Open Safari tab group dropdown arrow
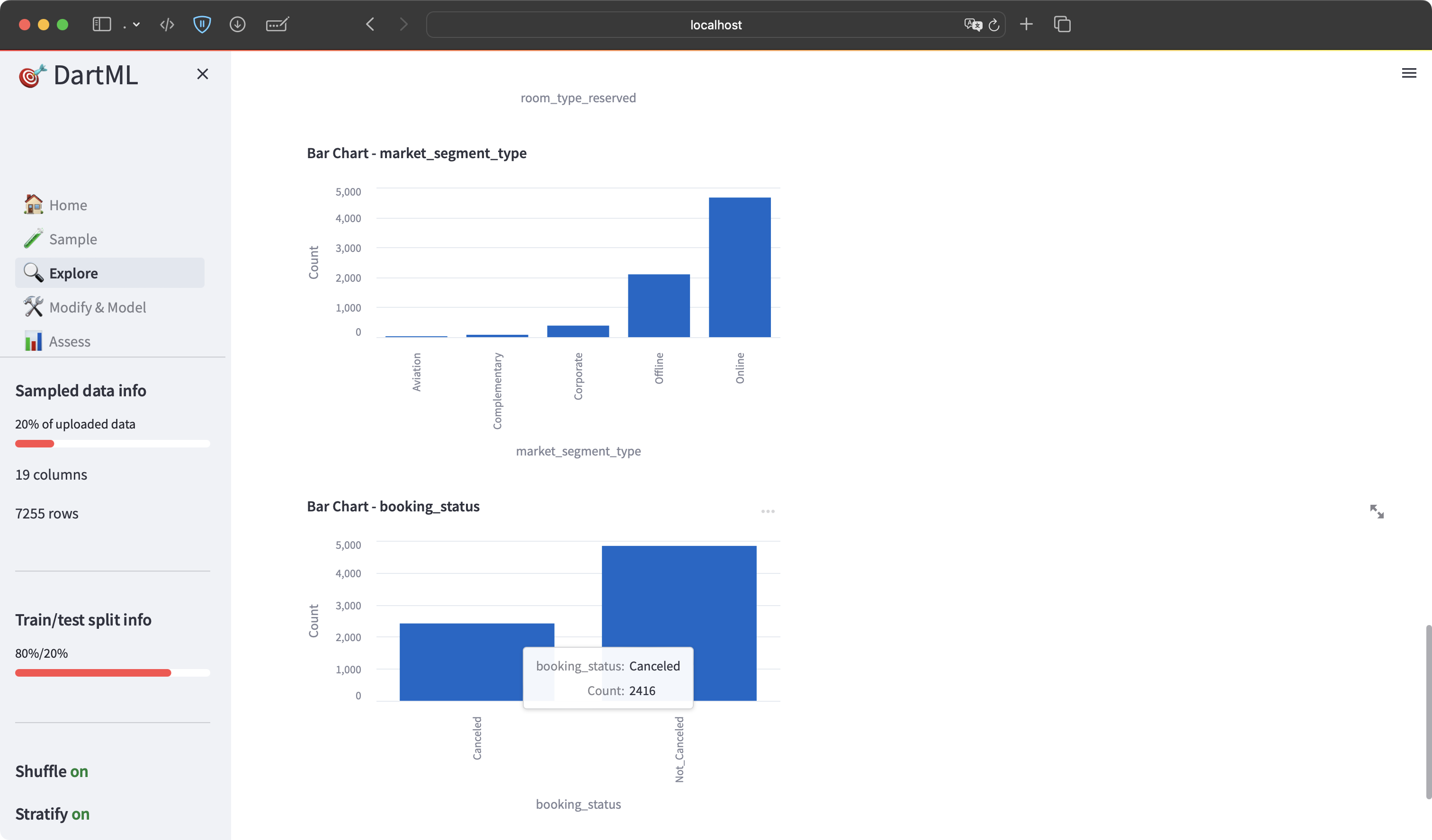 click(x=136, y=25)
